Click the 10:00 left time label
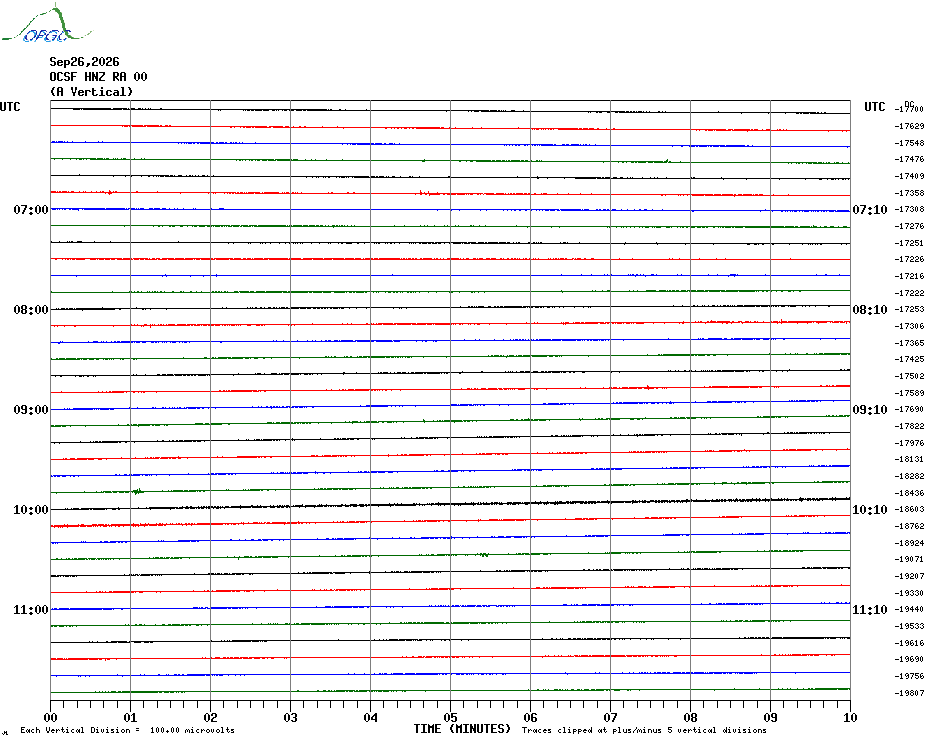 pos(31,510)
